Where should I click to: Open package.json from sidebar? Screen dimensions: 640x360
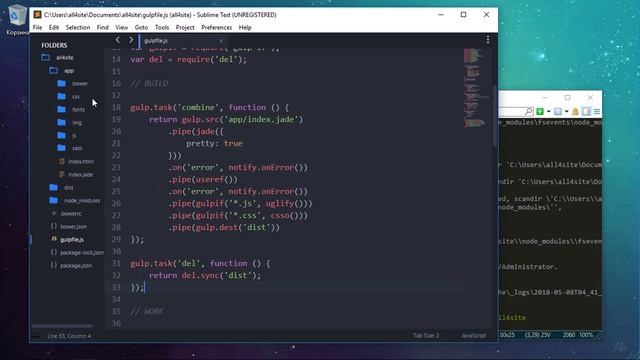76,265
